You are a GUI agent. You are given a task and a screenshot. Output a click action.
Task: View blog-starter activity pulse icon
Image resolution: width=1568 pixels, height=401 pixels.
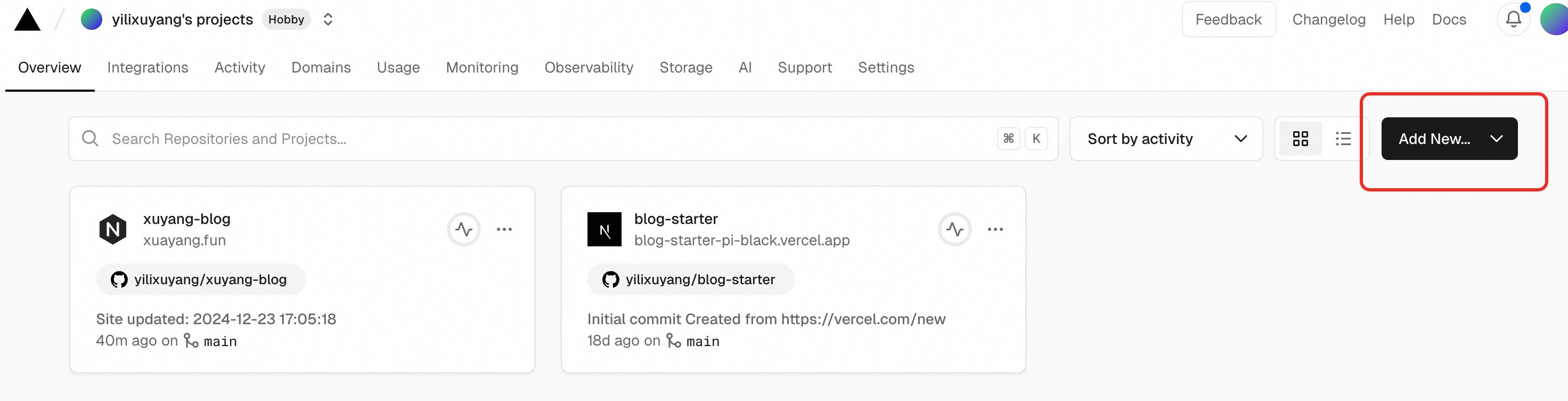pos(954,230)
